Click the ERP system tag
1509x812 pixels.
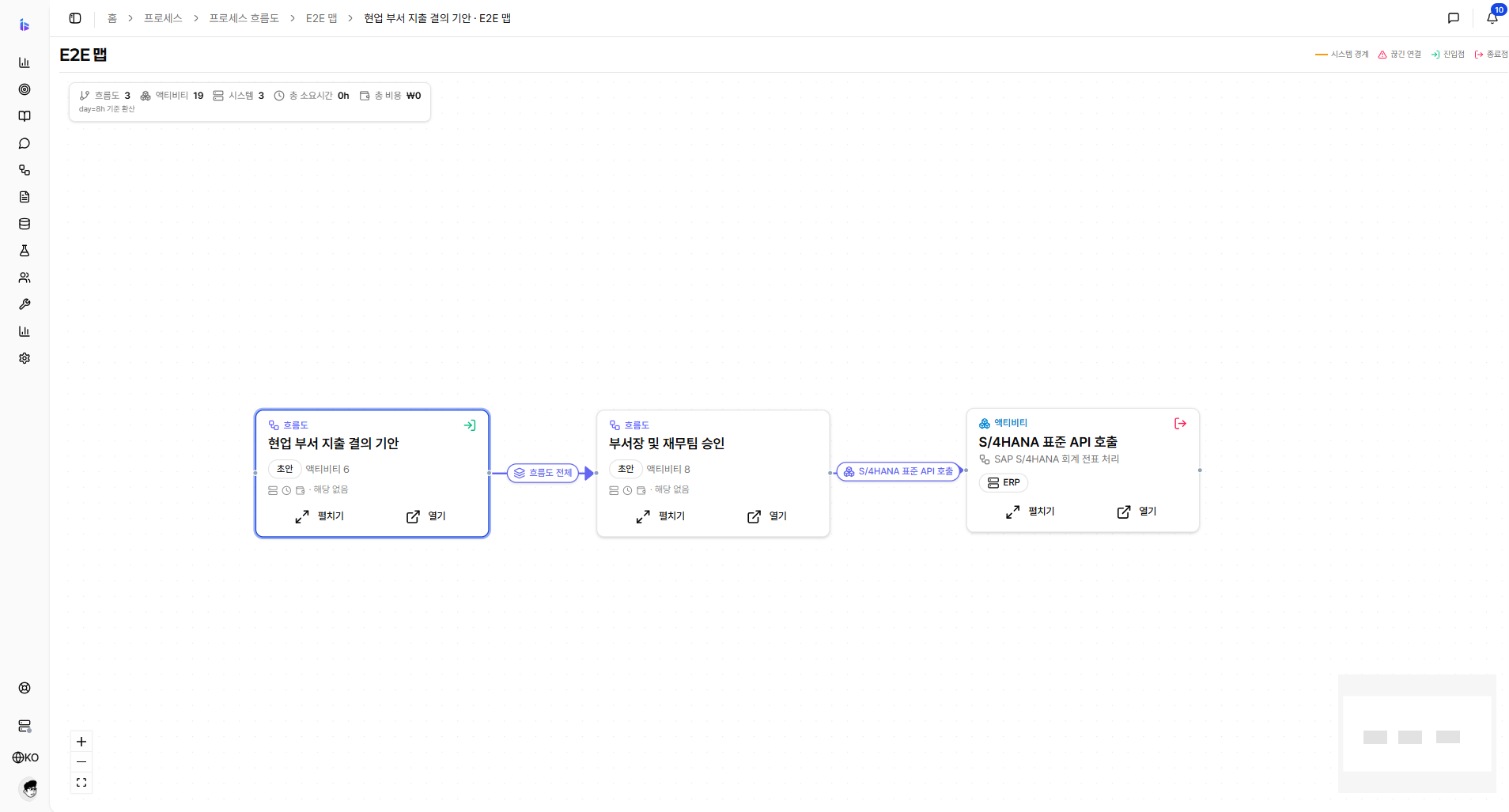(1004, 482)
